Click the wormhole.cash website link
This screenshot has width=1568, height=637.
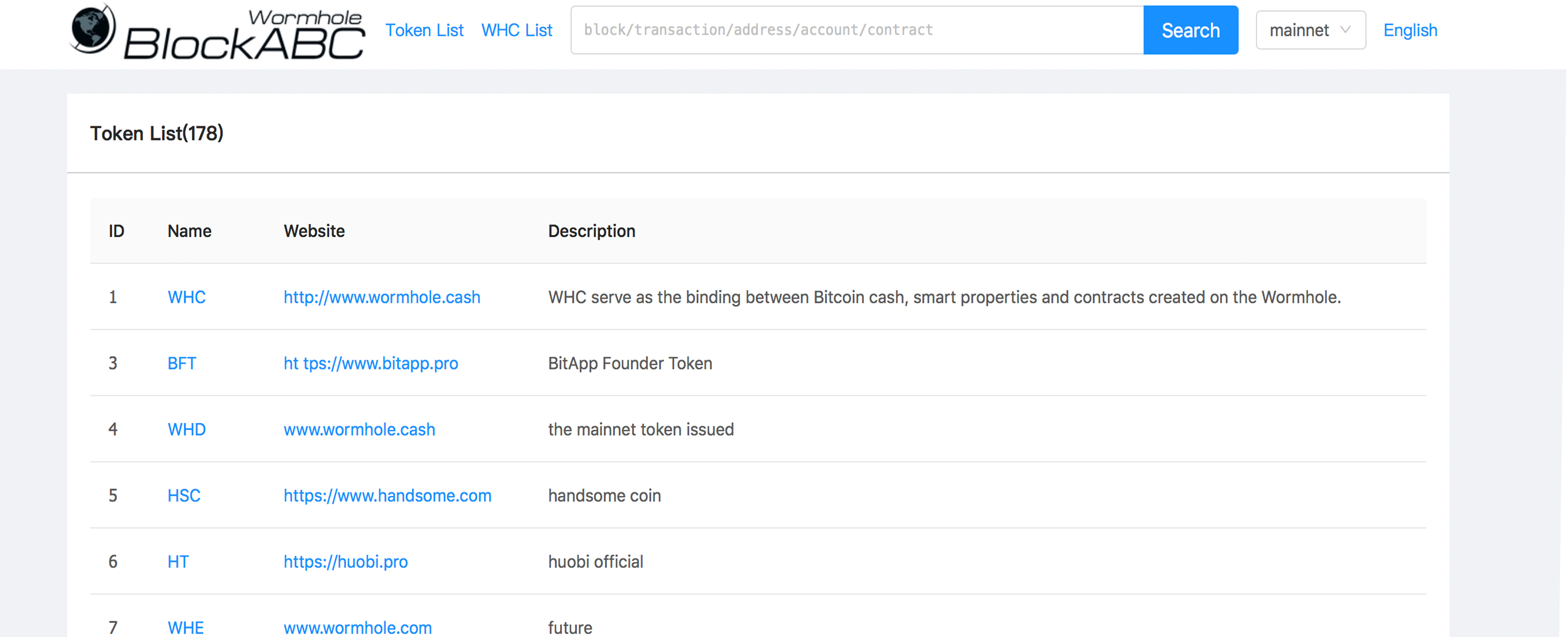click(380, 297)
